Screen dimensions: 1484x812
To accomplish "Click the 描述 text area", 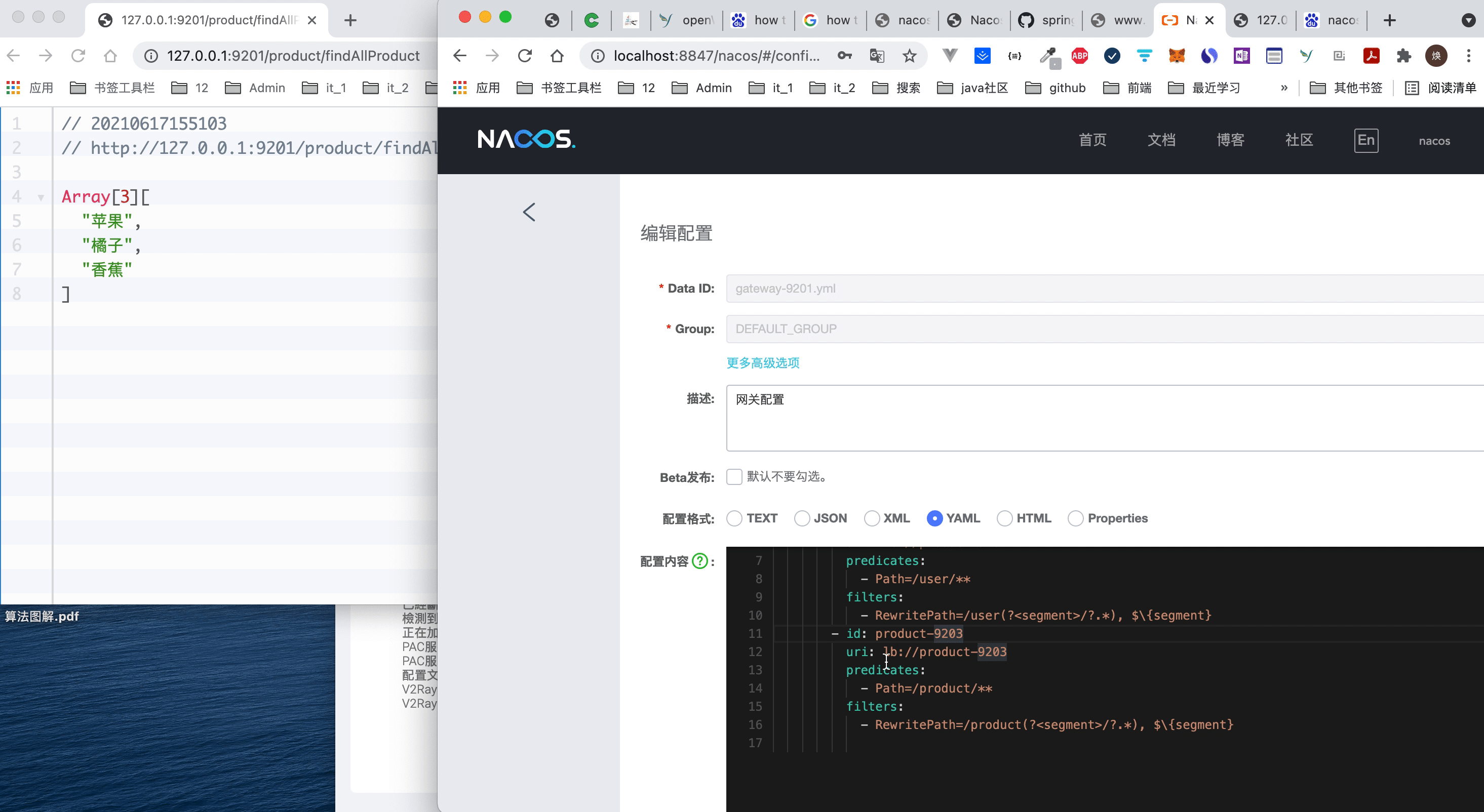I will coord(1105,418).
